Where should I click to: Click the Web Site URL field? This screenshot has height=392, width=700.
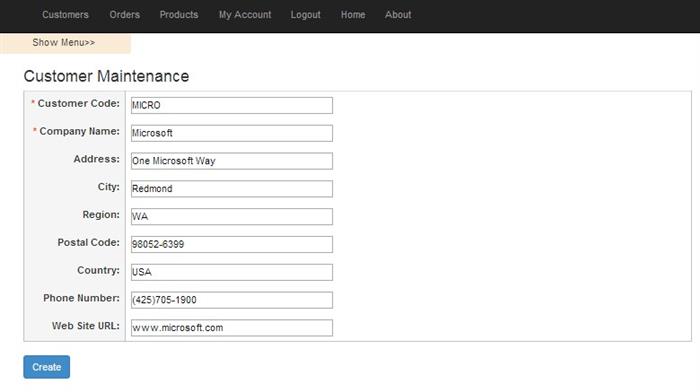[232, 328]
